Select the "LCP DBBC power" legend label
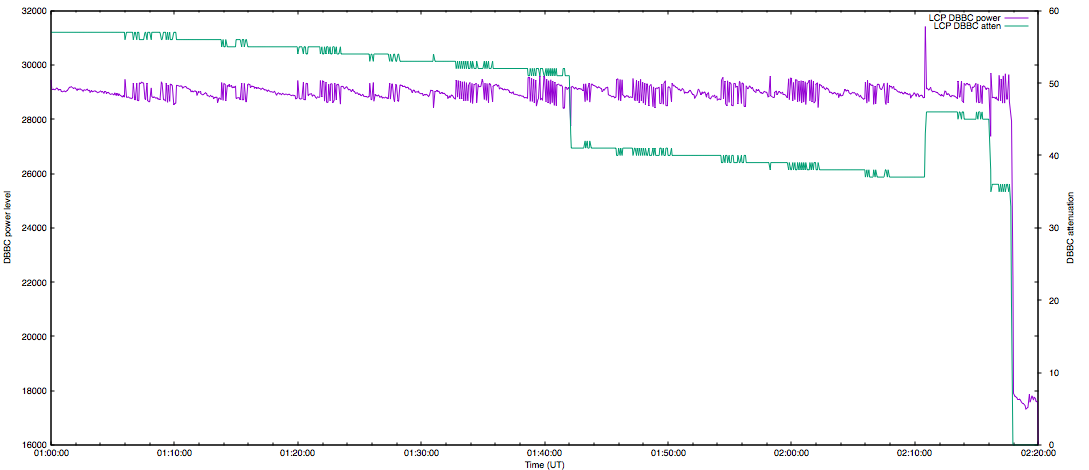The width and height of the screenshot is (1089, 470). point(964,18)
